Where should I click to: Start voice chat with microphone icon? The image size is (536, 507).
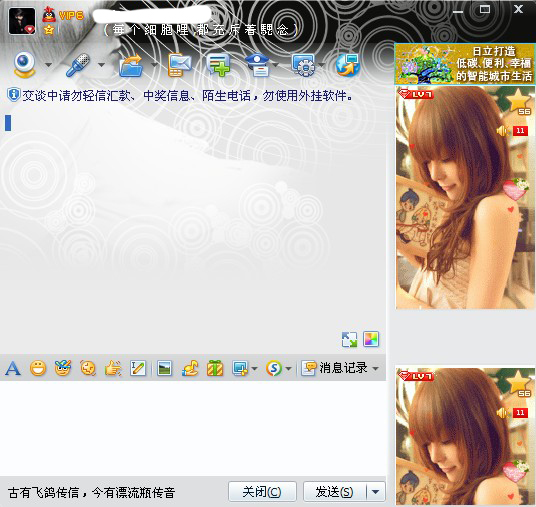(78, 65)
